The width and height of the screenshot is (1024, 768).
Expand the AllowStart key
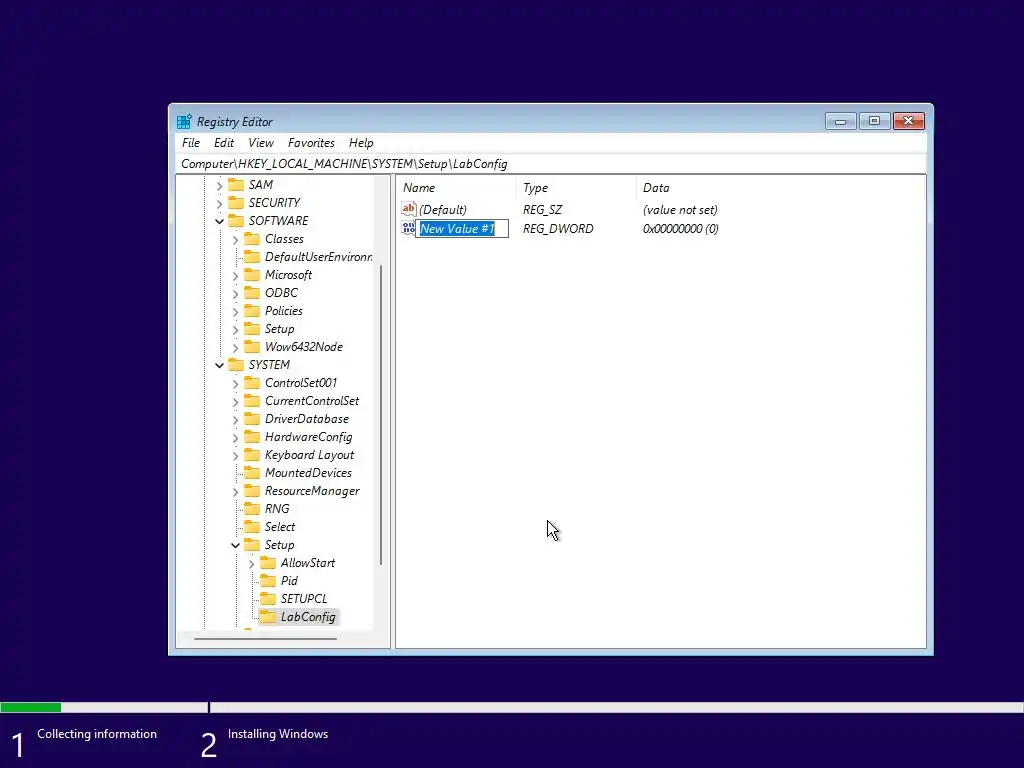coord(251,564)
